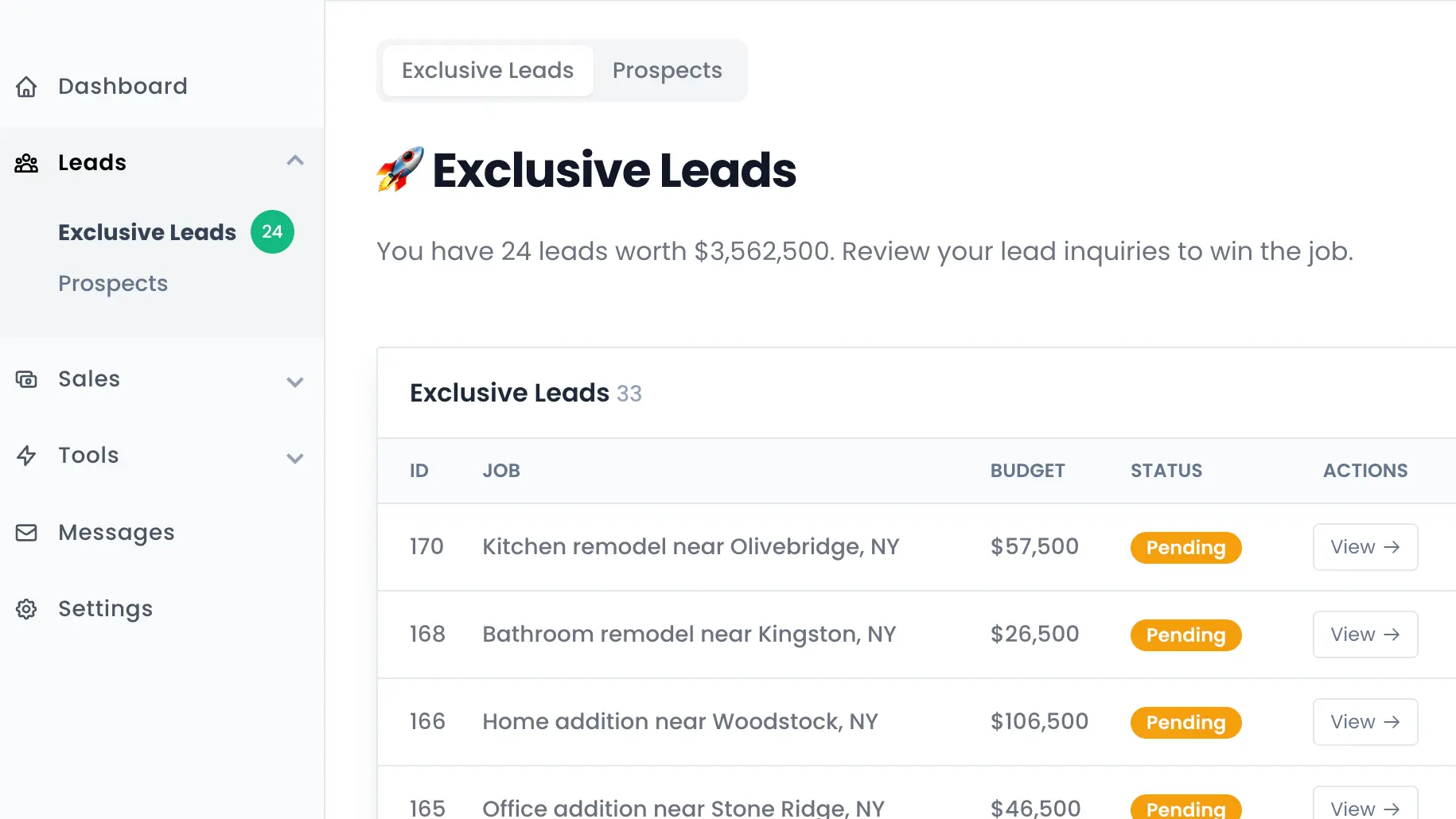Click the Leads people icon
Screen dimensions: 1456x819
pos(27,162)
